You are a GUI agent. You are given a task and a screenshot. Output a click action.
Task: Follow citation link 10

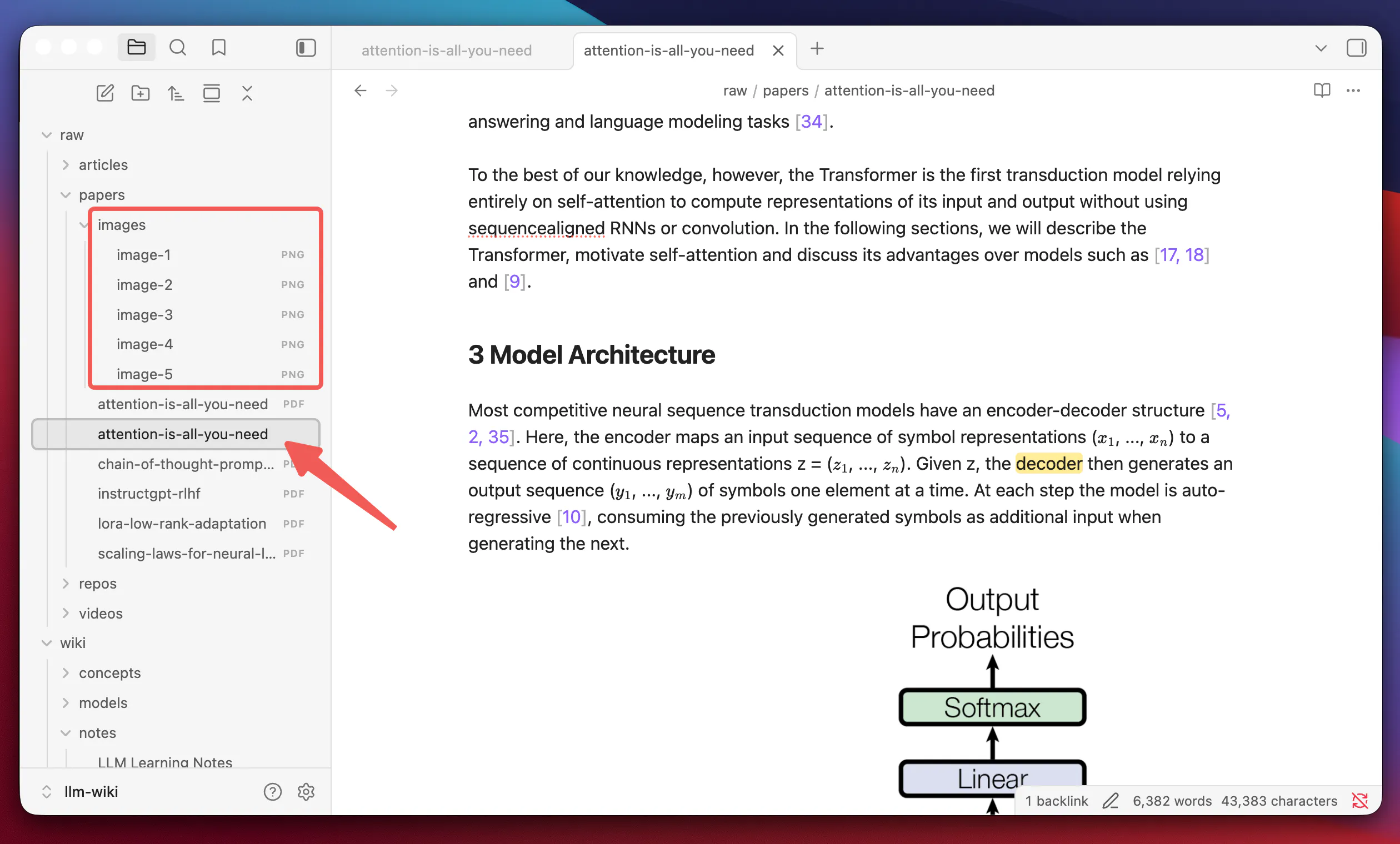tap(572, 517)
